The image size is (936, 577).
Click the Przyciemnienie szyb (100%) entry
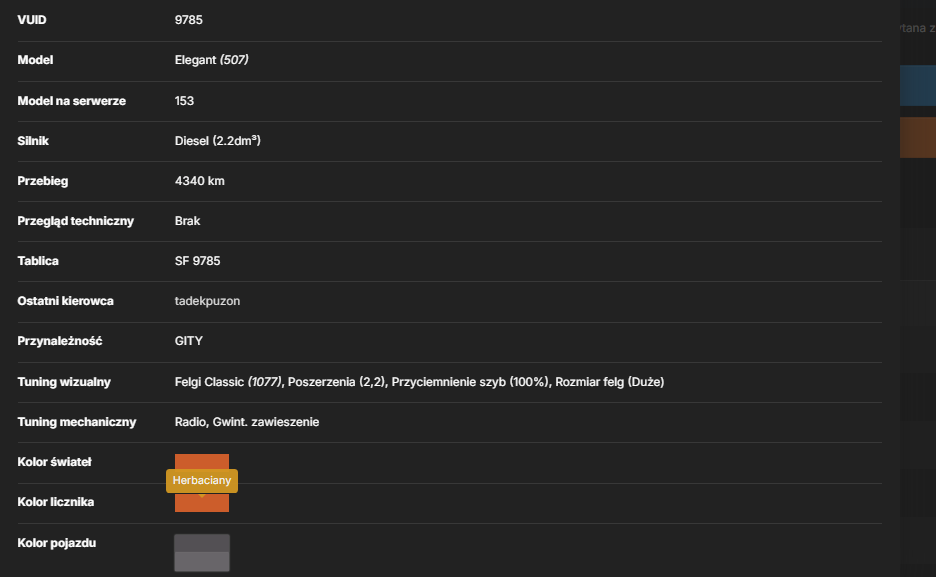pyautogui.click(x=470, y=382)
